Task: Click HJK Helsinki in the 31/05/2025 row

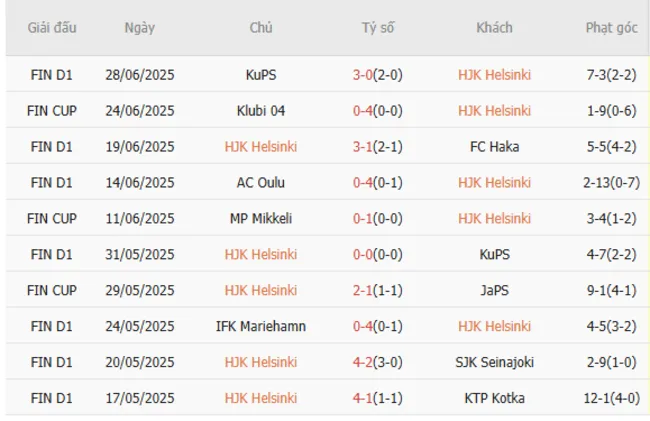Action: 261,255
